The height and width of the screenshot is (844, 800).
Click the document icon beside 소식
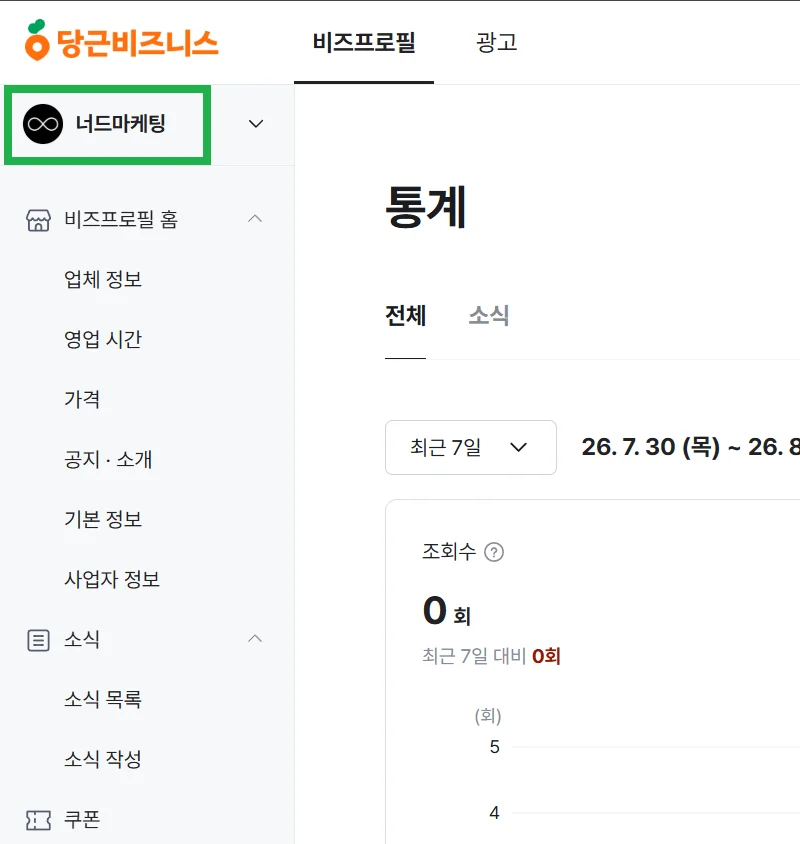pyautogui.click(x=38, y=640)
